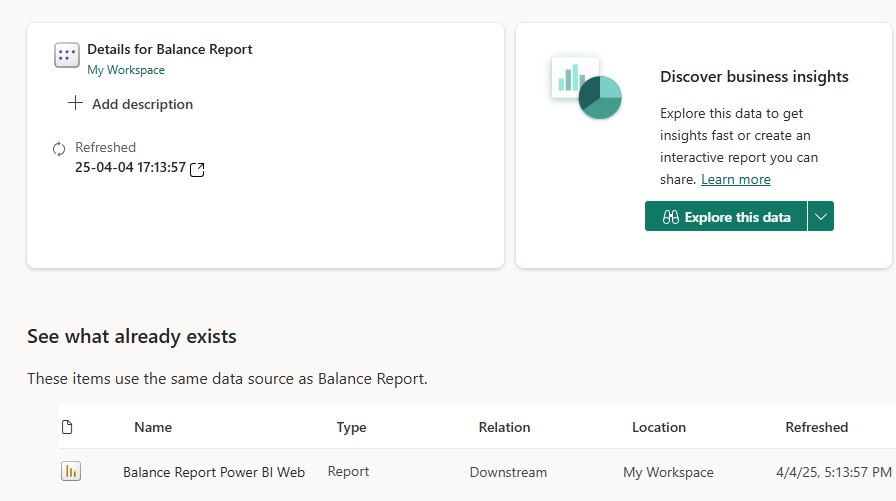Click the Downstream relation cell
Image resolution: width=896 pixels, height=501 pixels.
(x=508, y=472)
